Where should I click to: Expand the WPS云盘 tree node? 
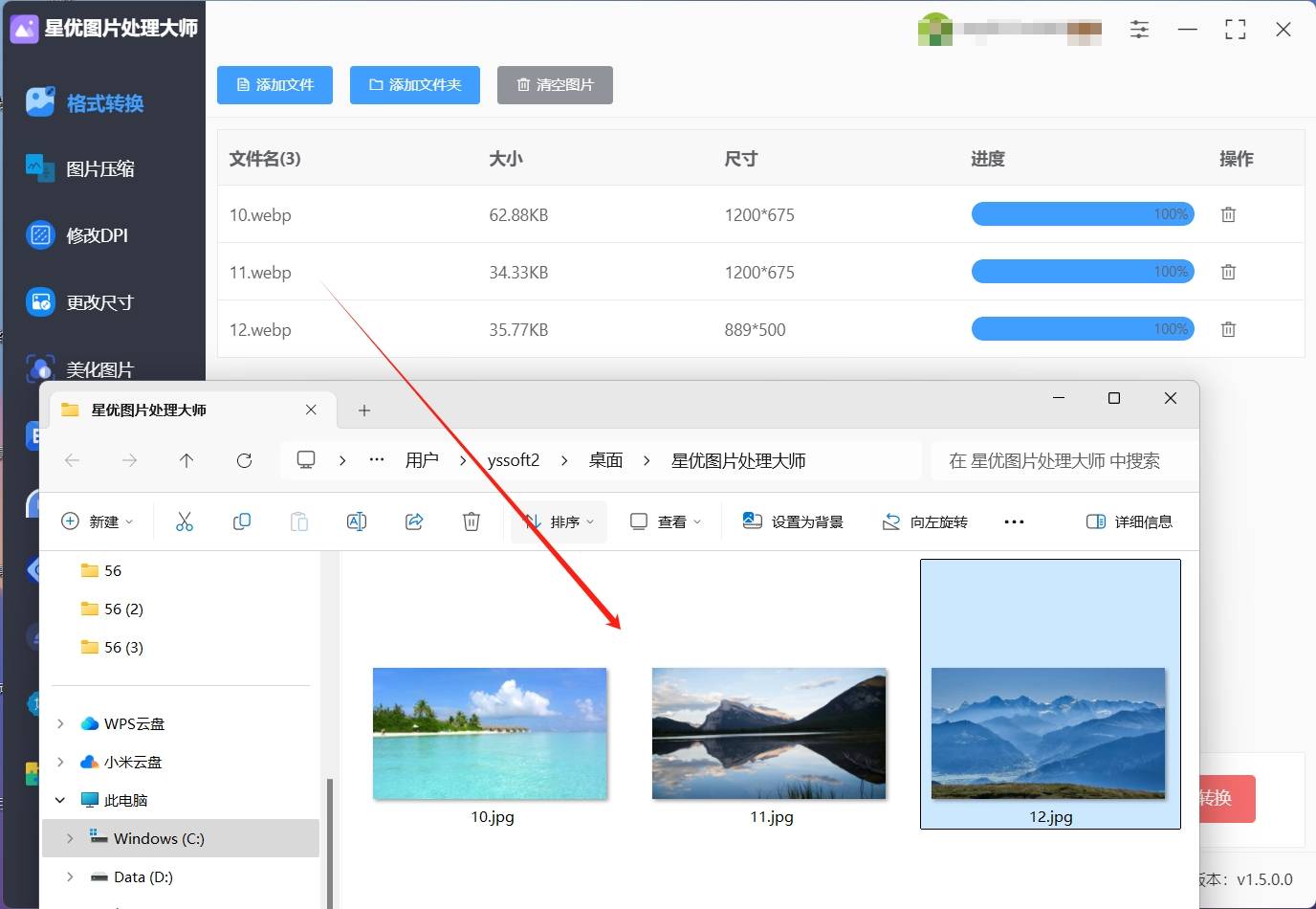pos(60,723)
